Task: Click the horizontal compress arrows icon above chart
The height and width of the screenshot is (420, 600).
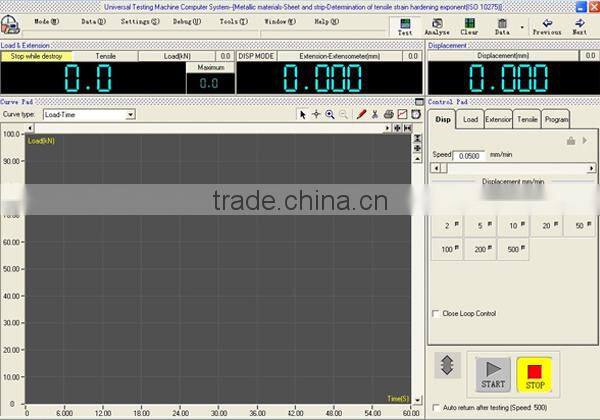Action: point(408,128)
